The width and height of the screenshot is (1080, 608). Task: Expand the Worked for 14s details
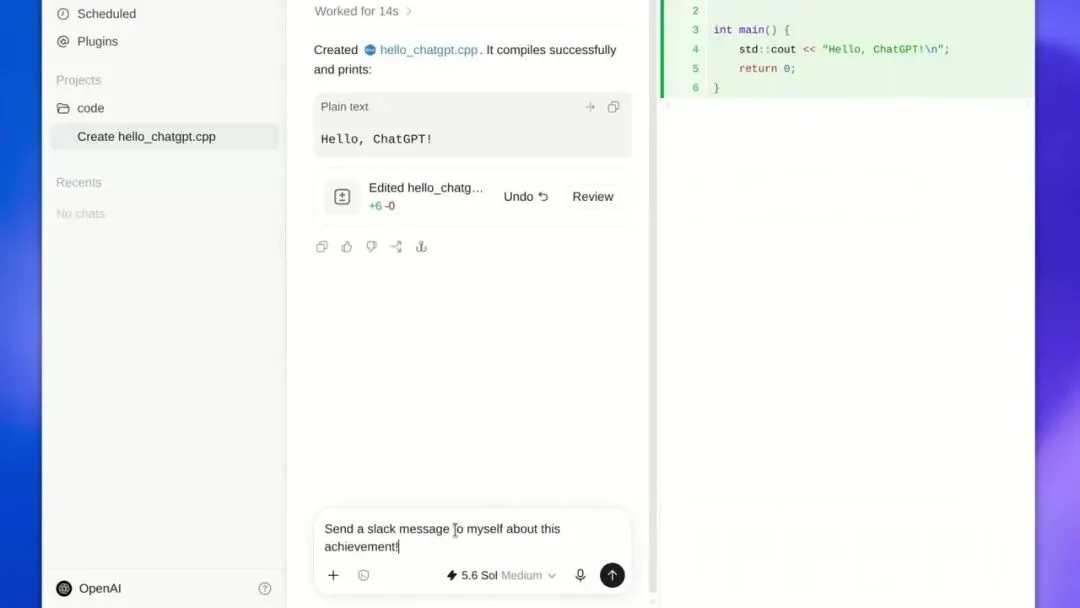tap(362, 11)
